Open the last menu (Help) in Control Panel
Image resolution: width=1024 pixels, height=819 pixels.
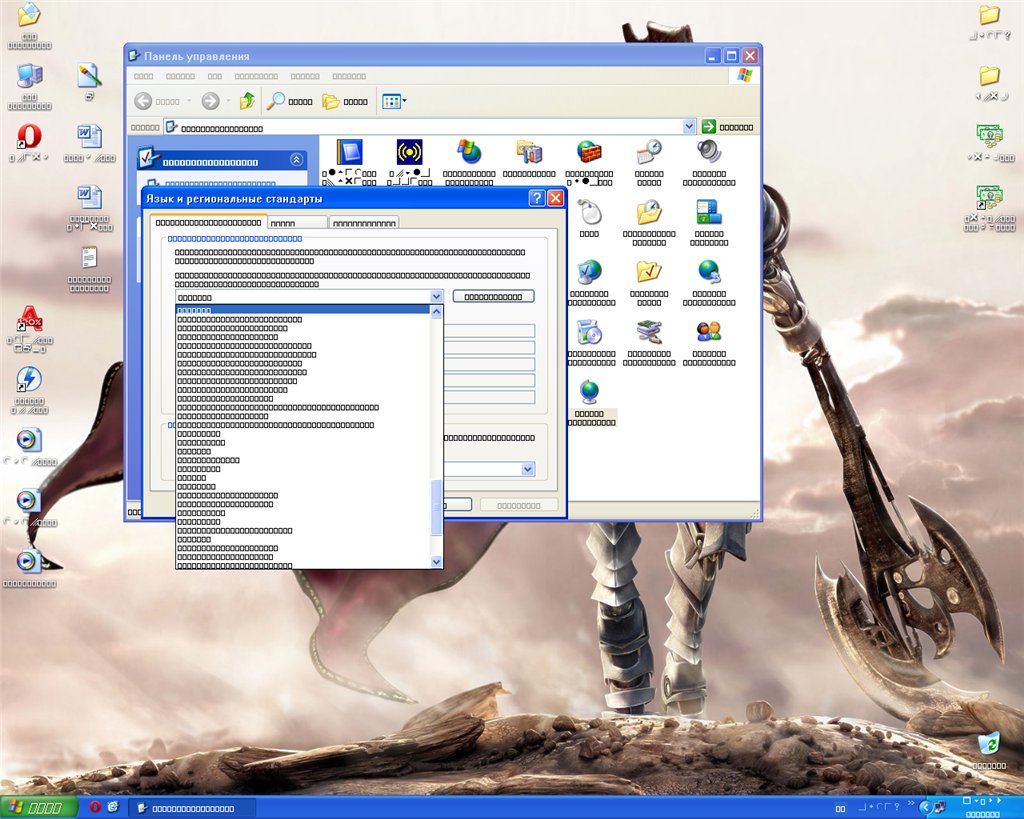pos(349,76)
